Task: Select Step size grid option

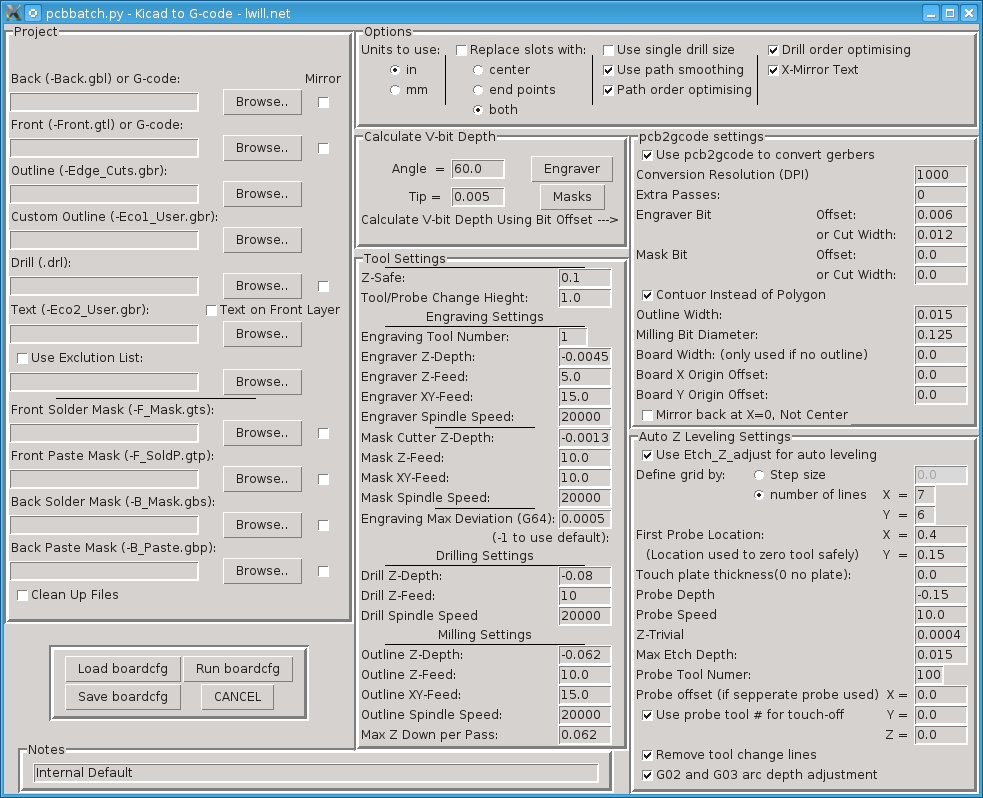Action: pos(759,475)
